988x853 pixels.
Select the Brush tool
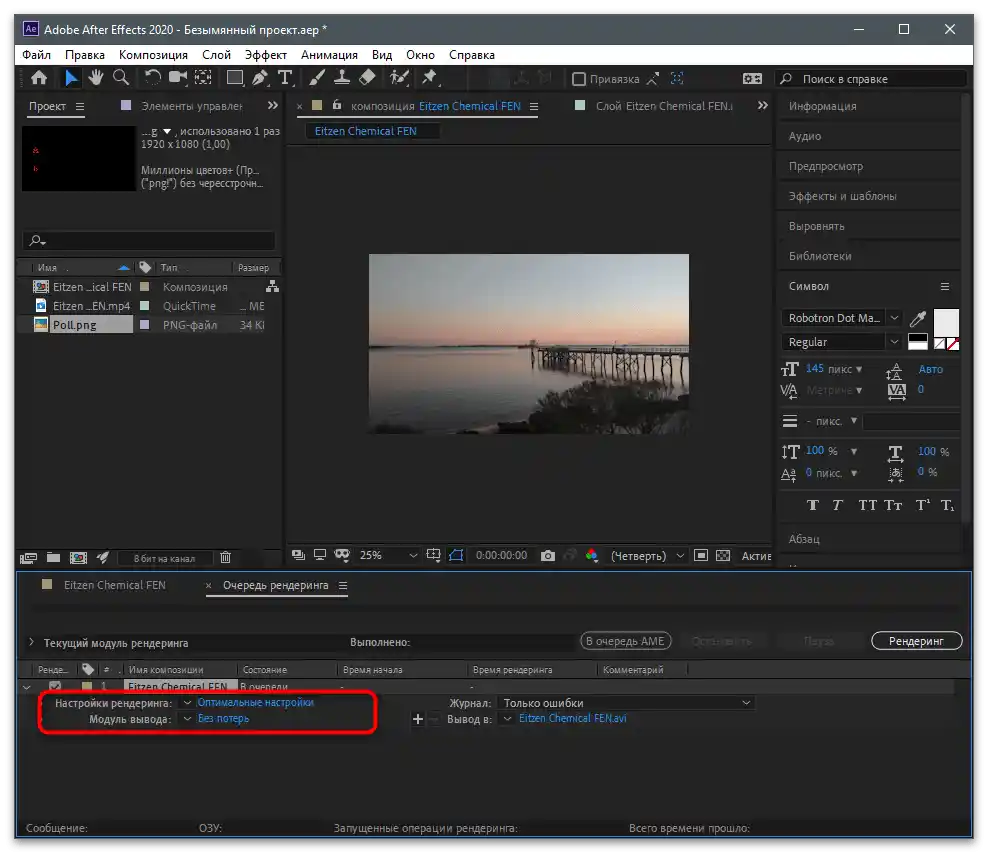[x=317, y=77]
